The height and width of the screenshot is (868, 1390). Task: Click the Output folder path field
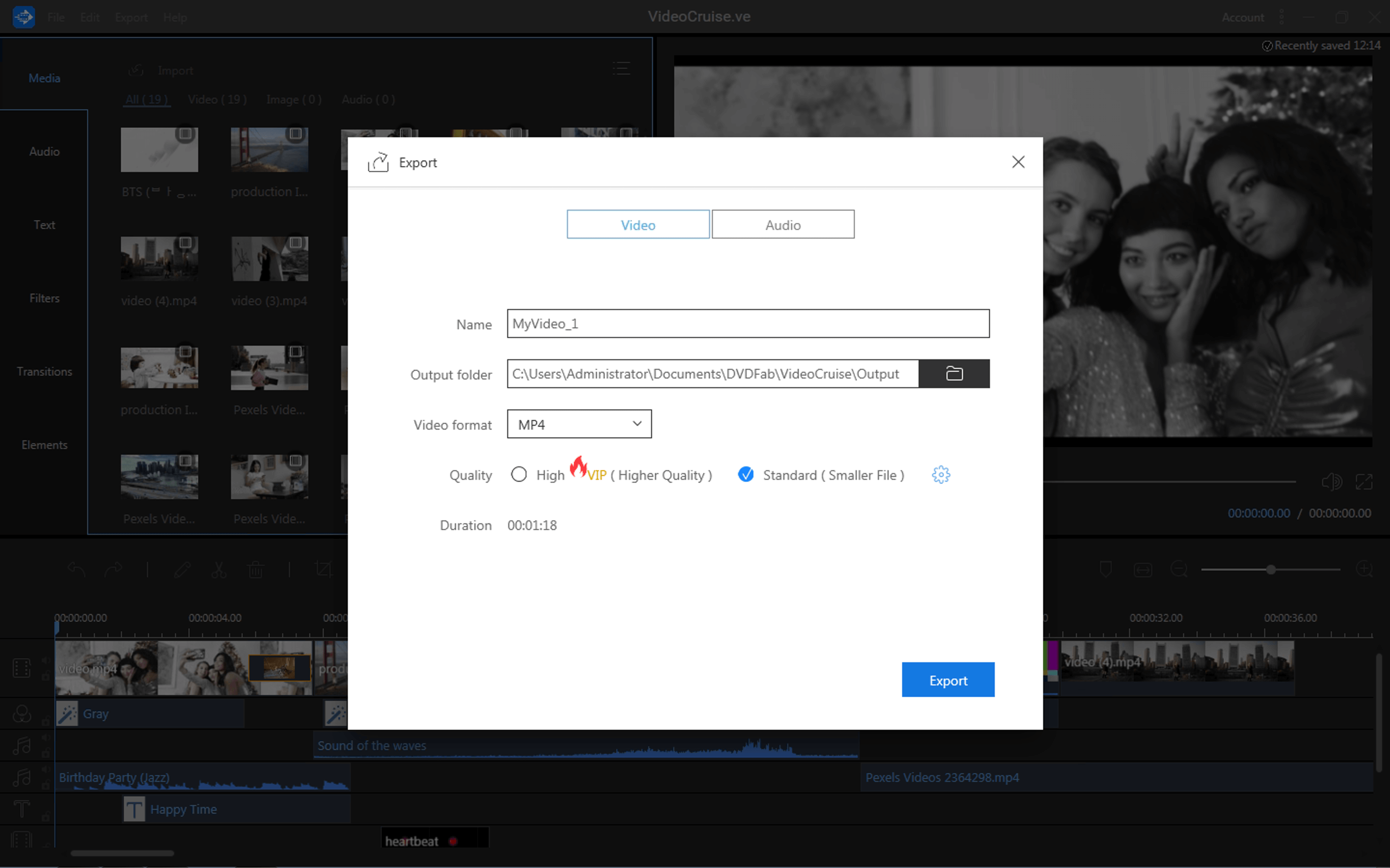tap(712, 374)
